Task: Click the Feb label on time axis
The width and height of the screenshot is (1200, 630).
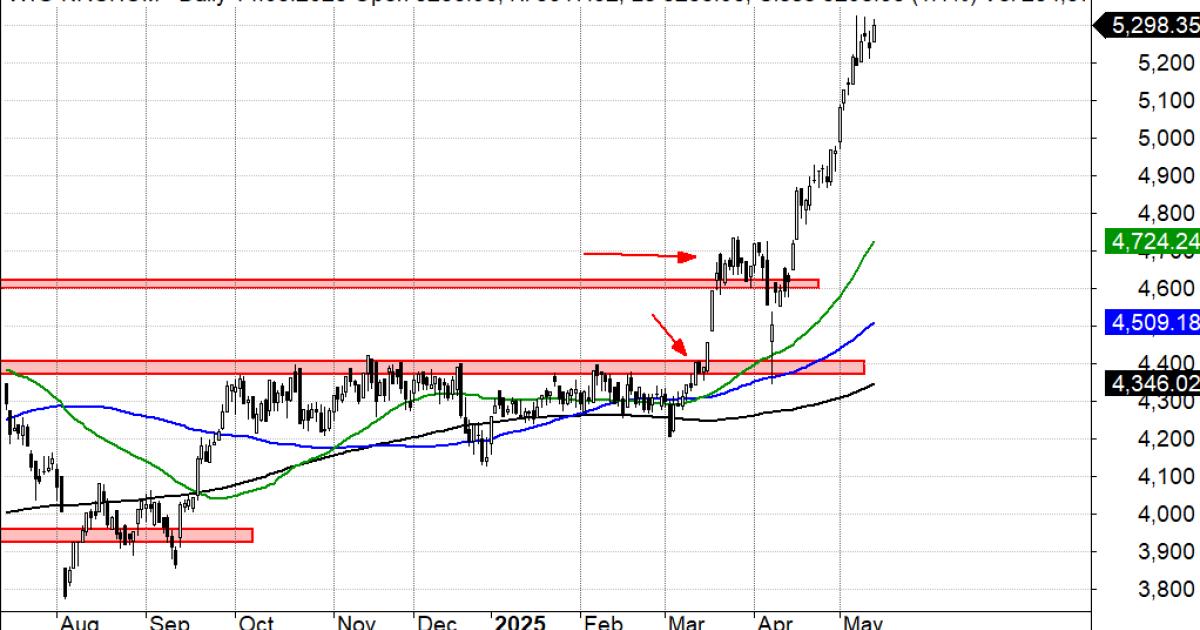Action: 604,622
